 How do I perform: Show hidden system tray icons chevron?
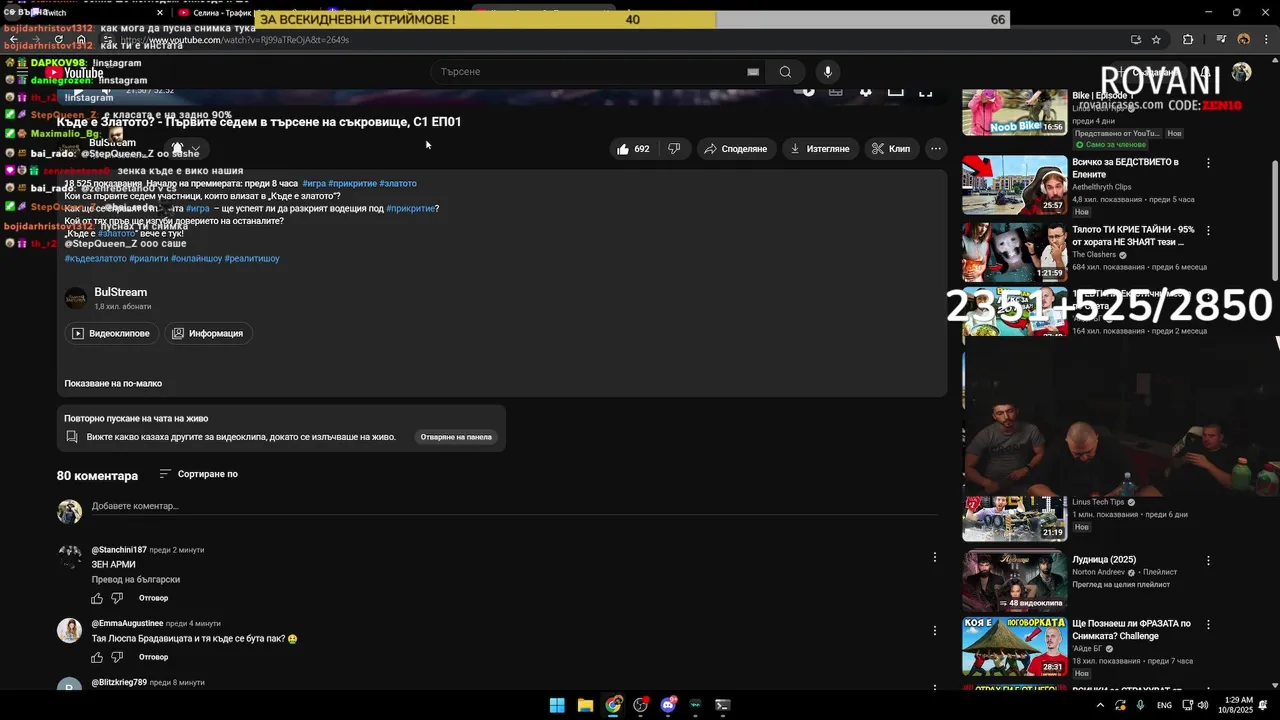1100,705
